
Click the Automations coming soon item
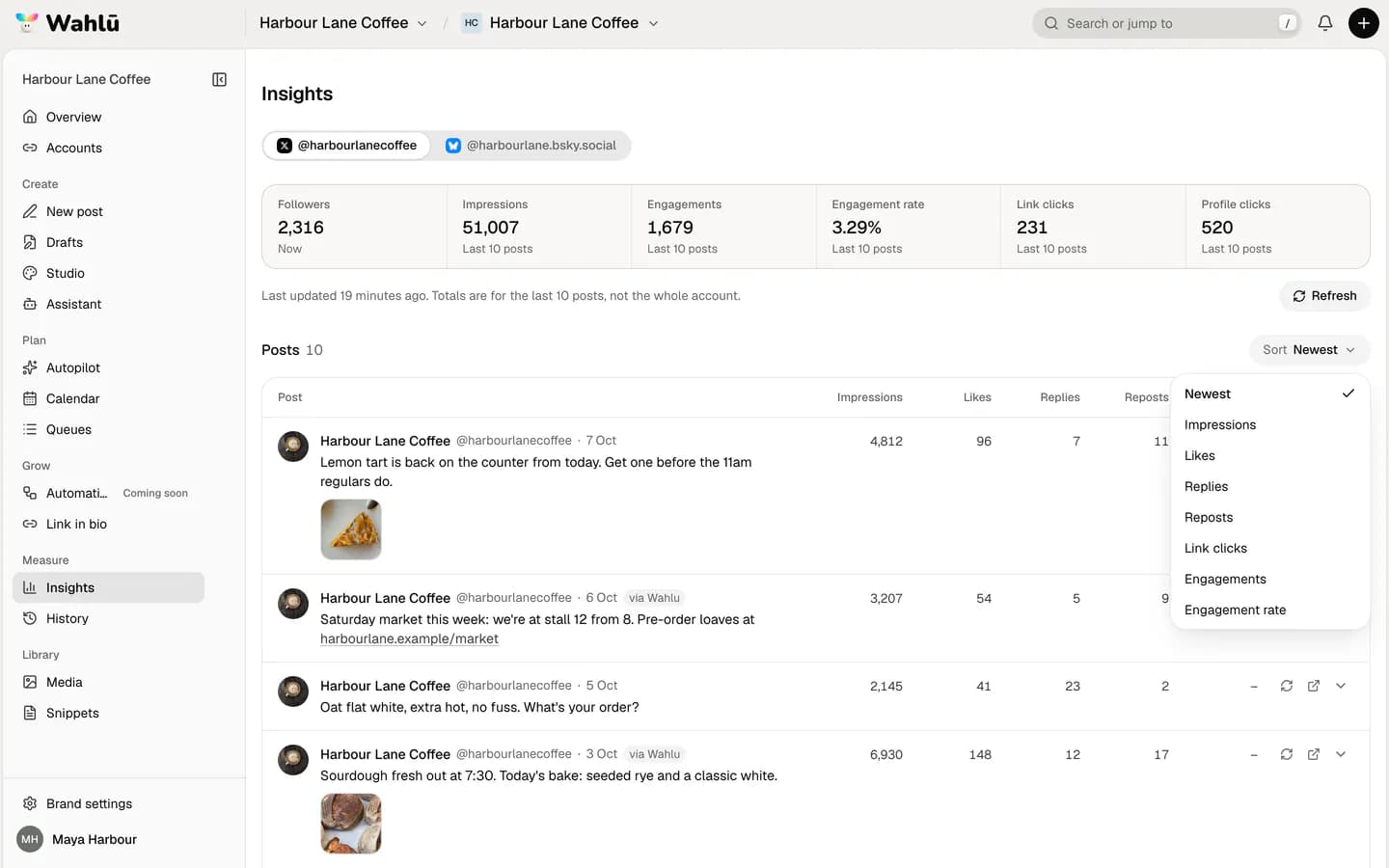[108, 493]
